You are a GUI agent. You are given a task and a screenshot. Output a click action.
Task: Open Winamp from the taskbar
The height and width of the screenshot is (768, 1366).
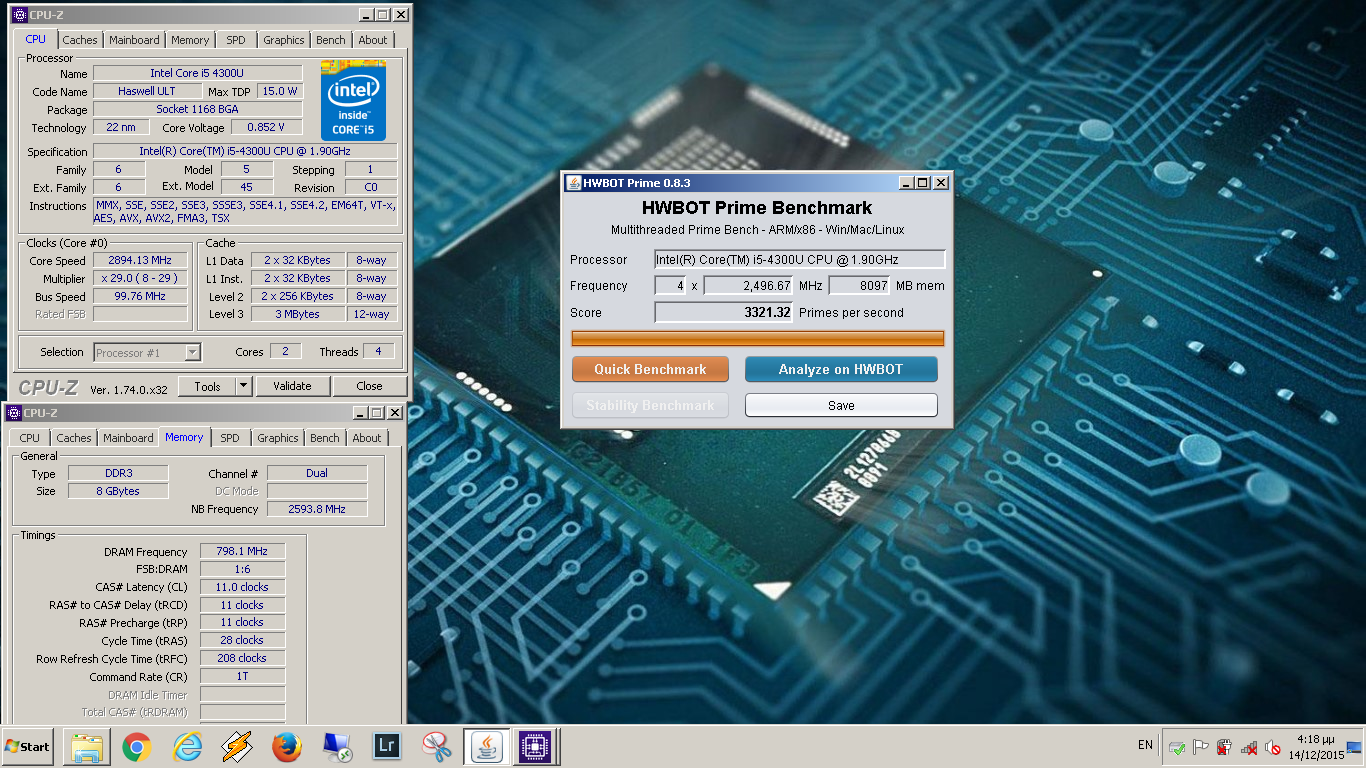coord(237,747)
